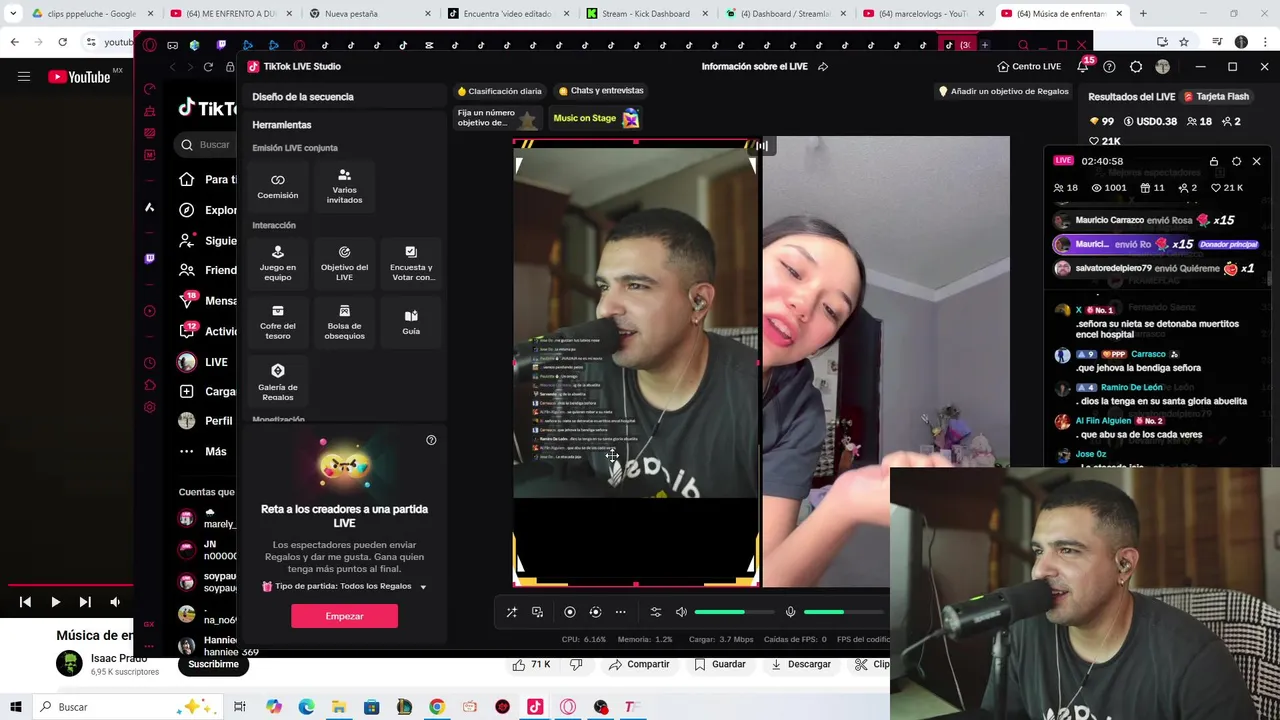The image size is (1280, 720).
Task: Click Suscribirme button
Action: pos(213,664)
